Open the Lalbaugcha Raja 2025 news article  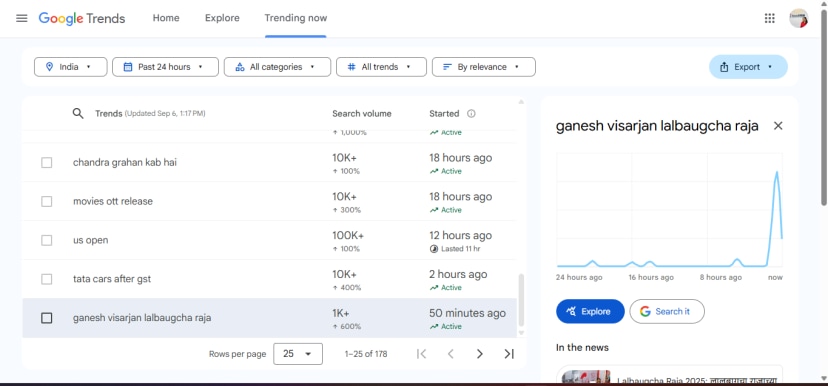coord(670,375)
